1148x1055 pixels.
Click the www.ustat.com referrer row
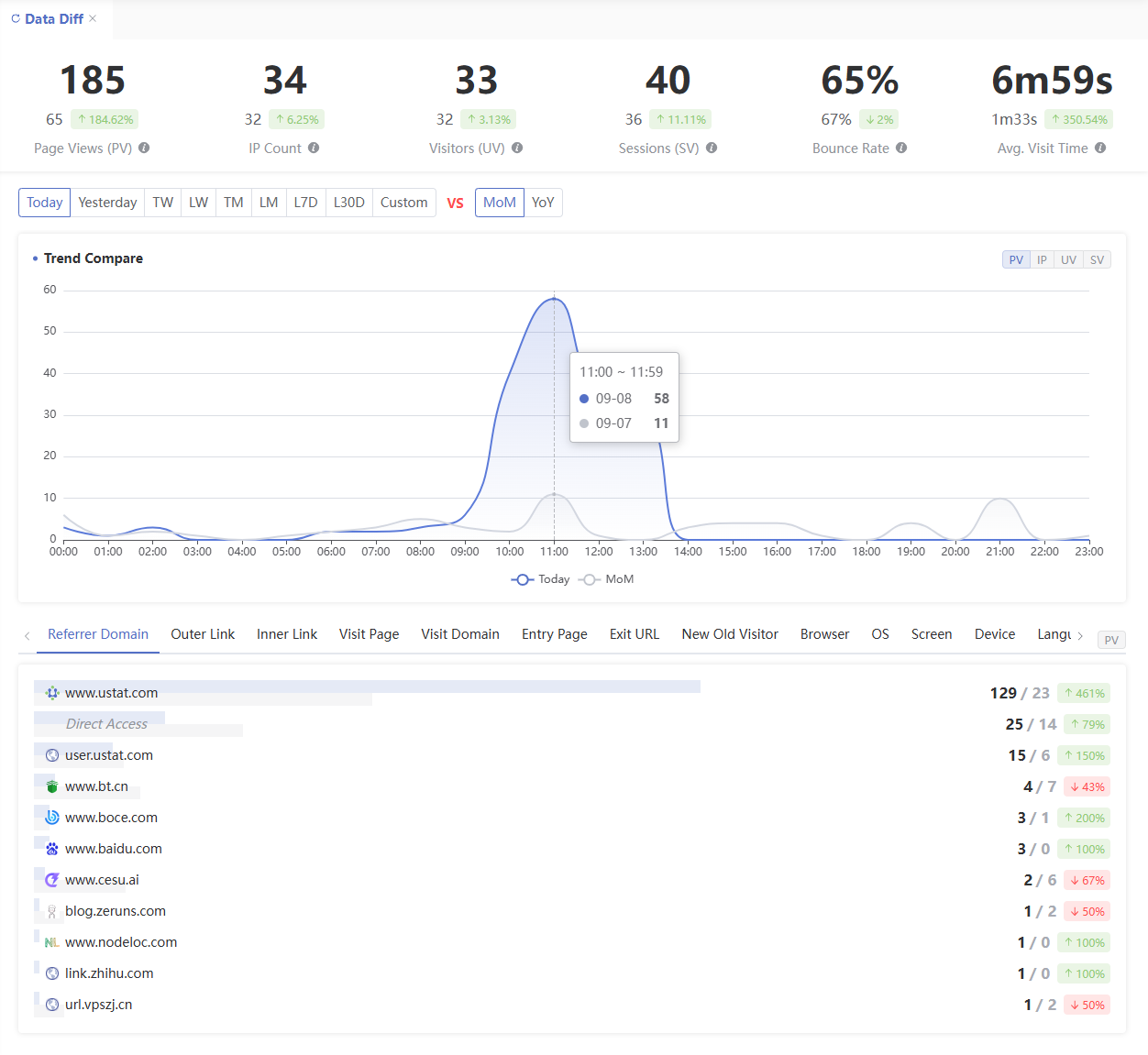(x=111, y=693)
